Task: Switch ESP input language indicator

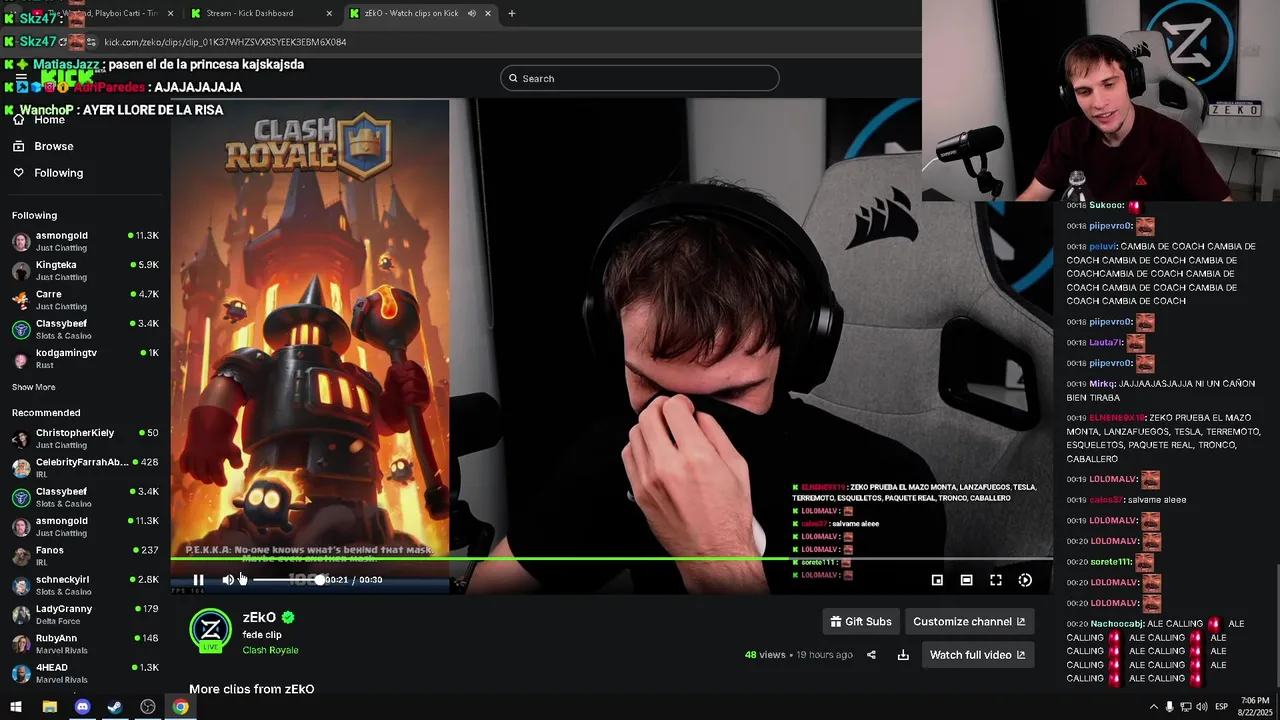Action: point(1221,707)
